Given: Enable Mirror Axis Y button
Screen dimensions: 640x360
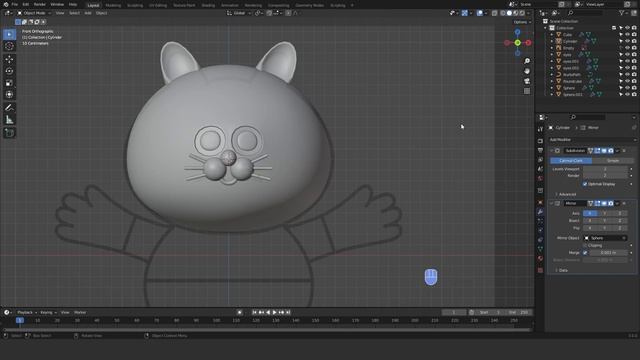Looking at the screenshot, I should 604,213.
